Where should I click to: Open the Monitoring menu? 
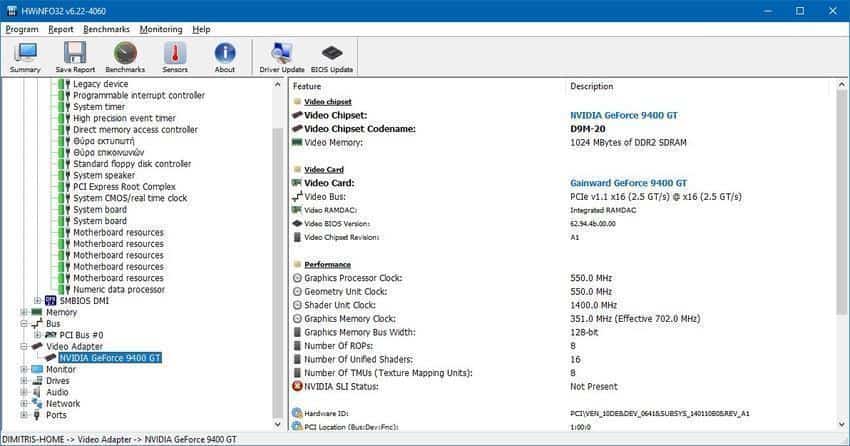(x=161, y=29)
